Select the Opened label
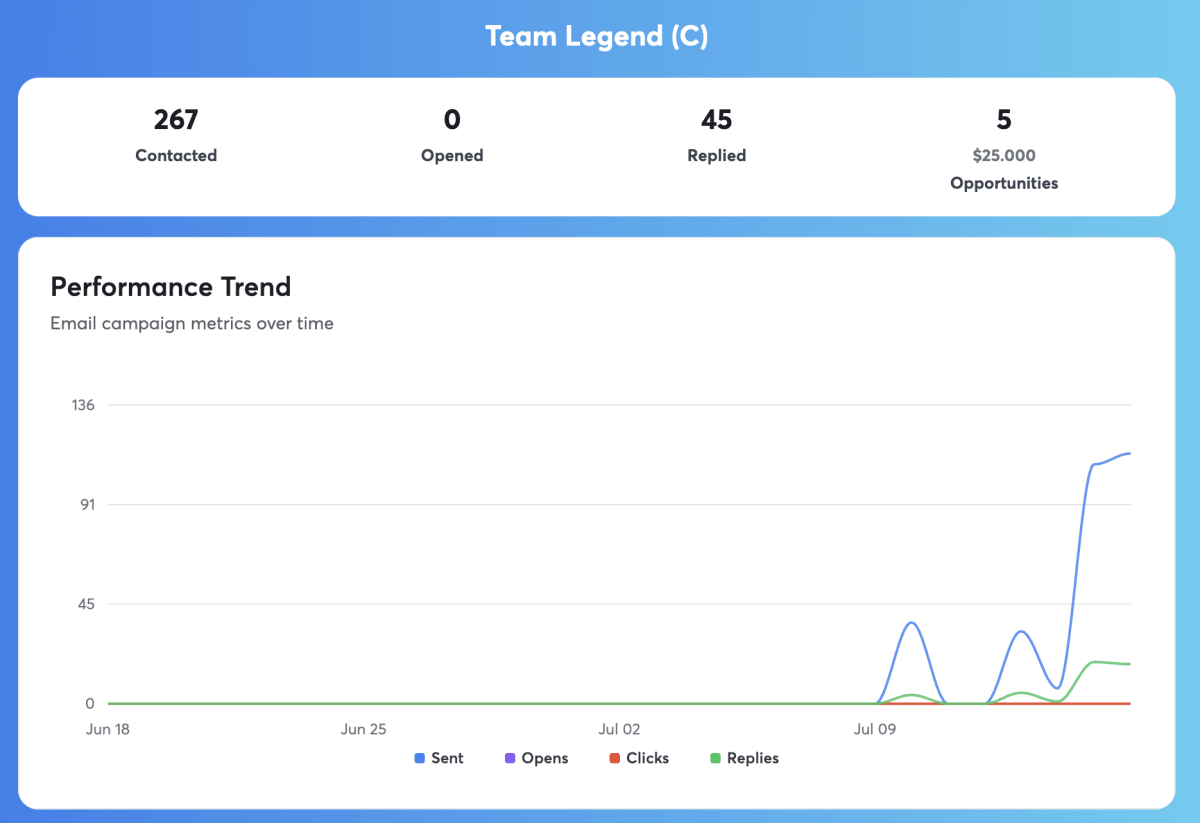Viewport: 1200px width, 823px height. [452, 155]
